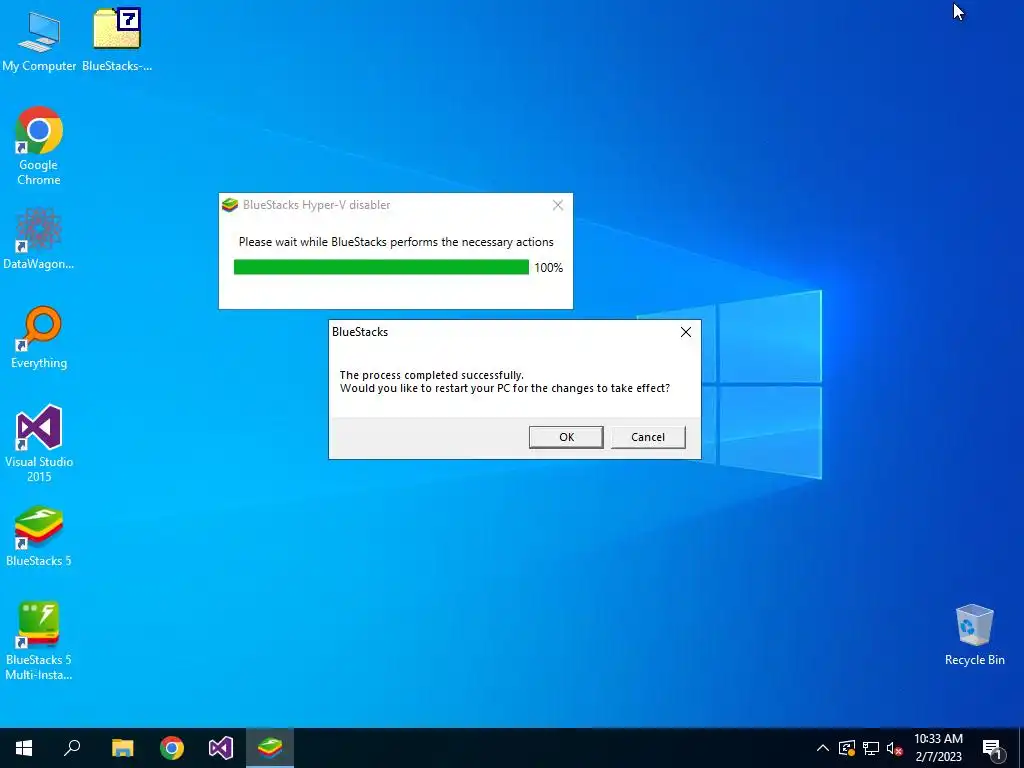This screenshot has height=768, width=1024.
Task: Click BlueStacks logo in Hyper-V disabler title
Action: (x=230, y=205)
